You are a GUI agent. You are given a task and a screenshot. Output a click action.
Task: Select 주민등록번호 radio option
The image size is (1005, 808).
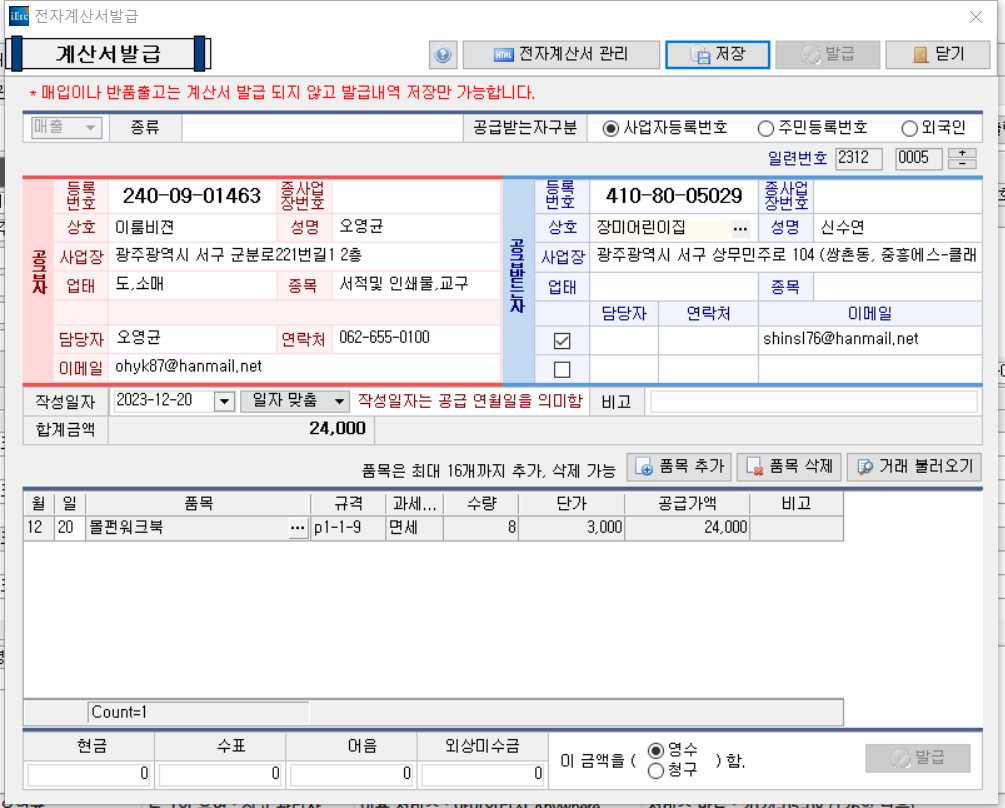point(766,128)
